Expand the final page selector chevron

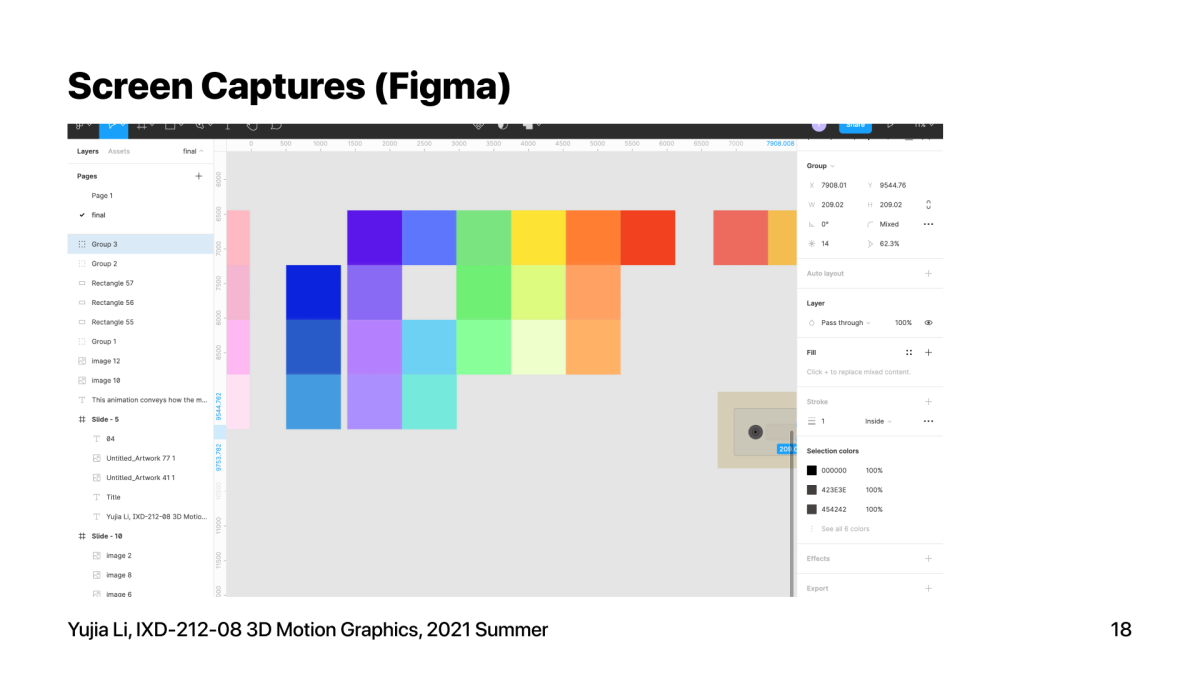pos(201,151)
